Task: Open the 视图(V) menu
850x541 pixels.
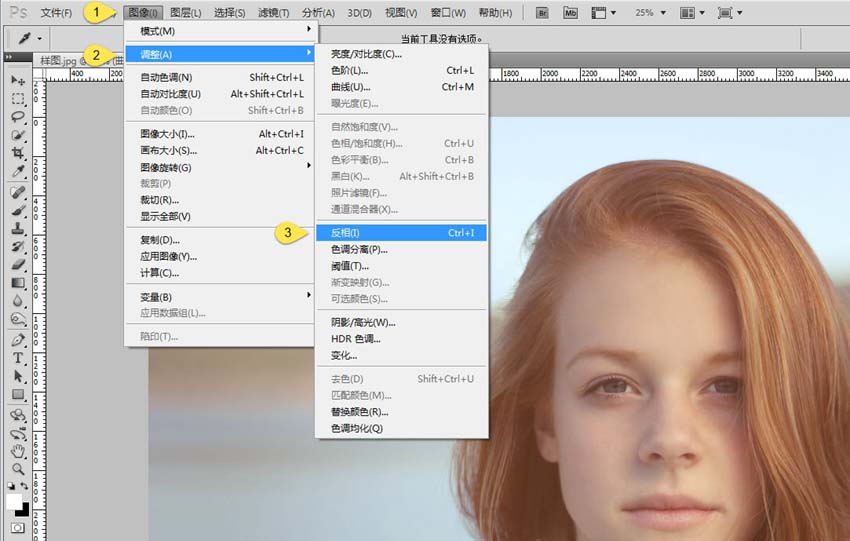Action: click(x=401, y=12)
